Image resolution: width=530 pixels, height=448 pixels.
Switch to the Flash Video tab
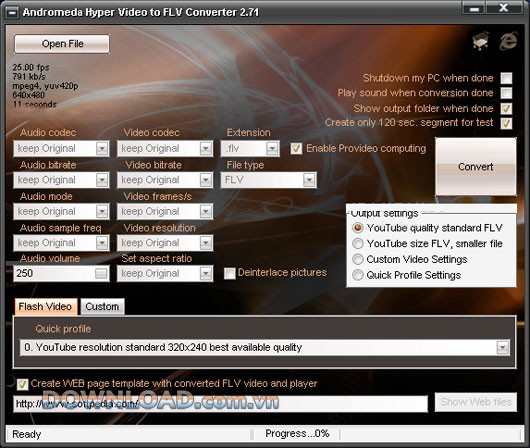click(x=45, y=307)
